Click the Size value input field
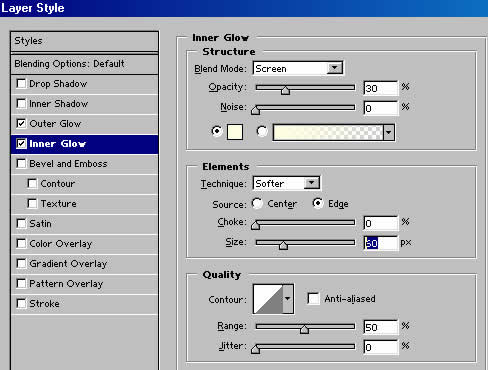 tap(381, 243)
